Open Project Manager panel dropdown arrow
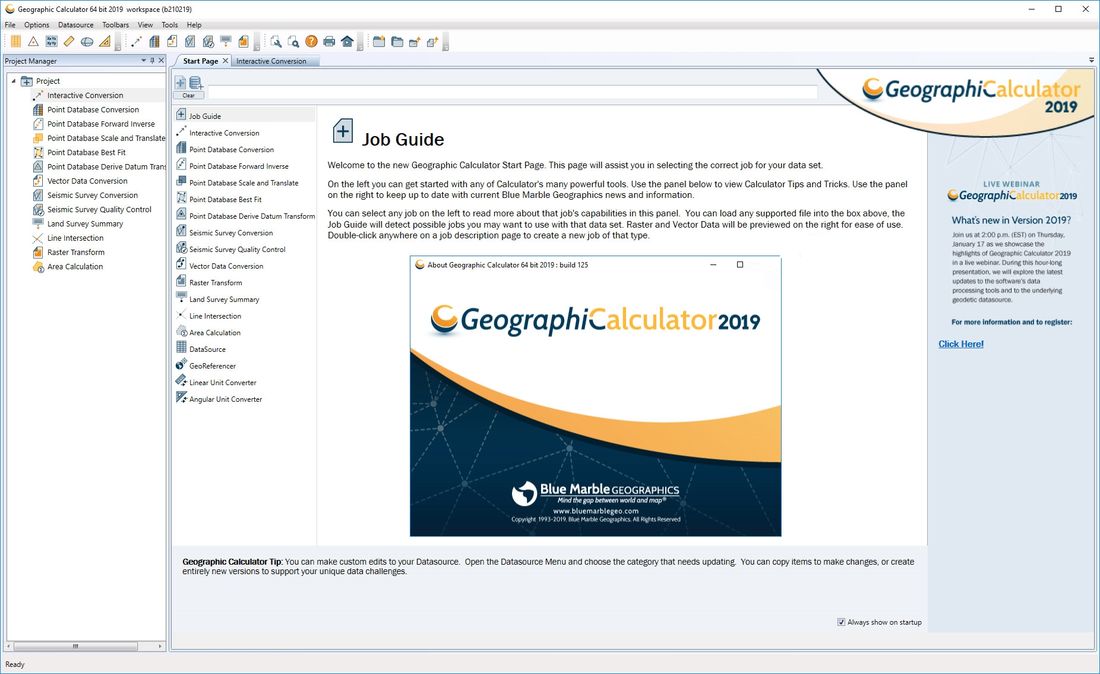Viewport: 1100px width, 674px height. 144,61
